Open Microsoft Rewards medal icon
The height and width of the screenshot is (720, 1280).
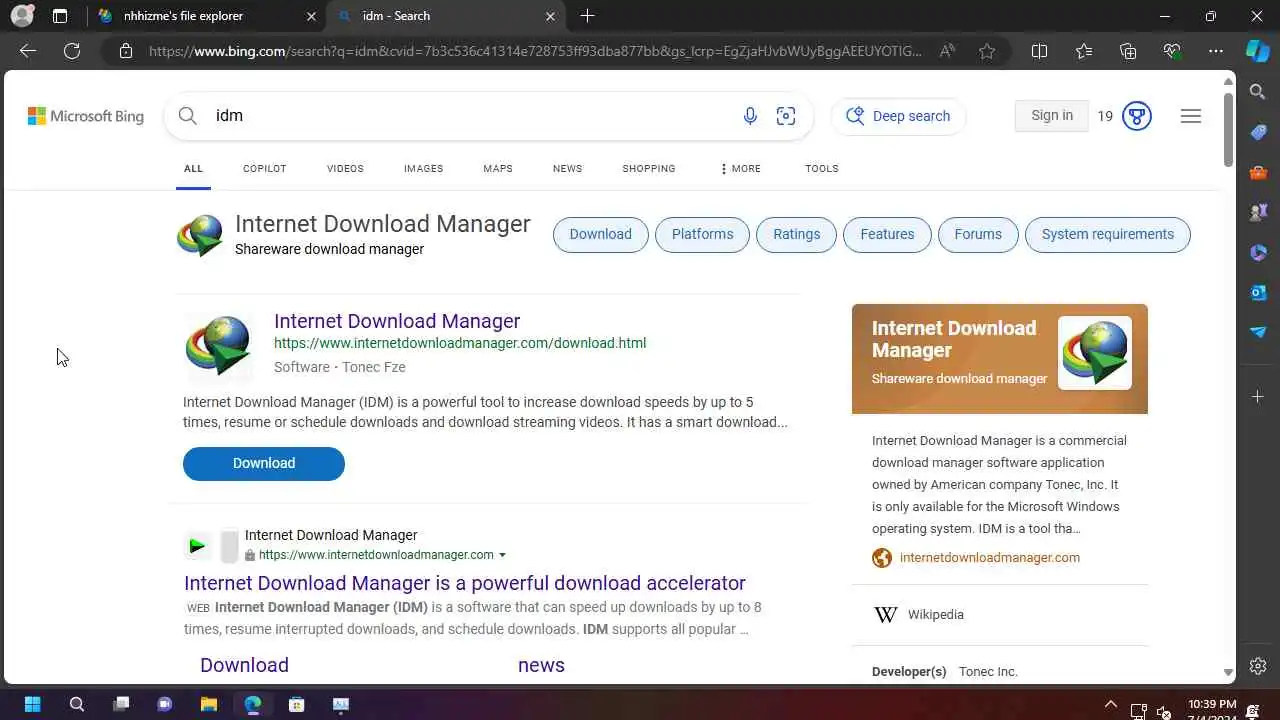pyautogui.click(x=1136, y=116)
